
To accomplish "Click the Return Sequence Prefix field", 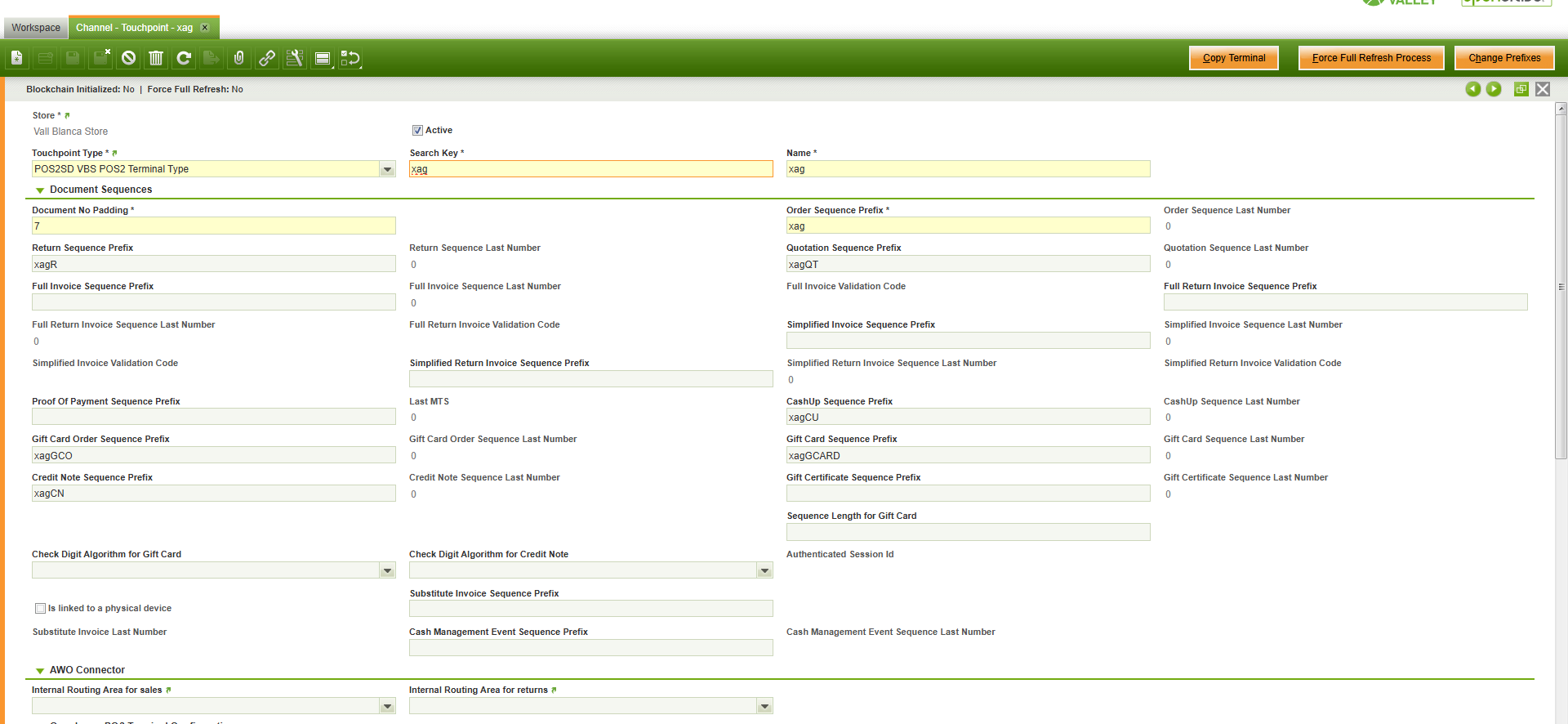I will (213, 265).
